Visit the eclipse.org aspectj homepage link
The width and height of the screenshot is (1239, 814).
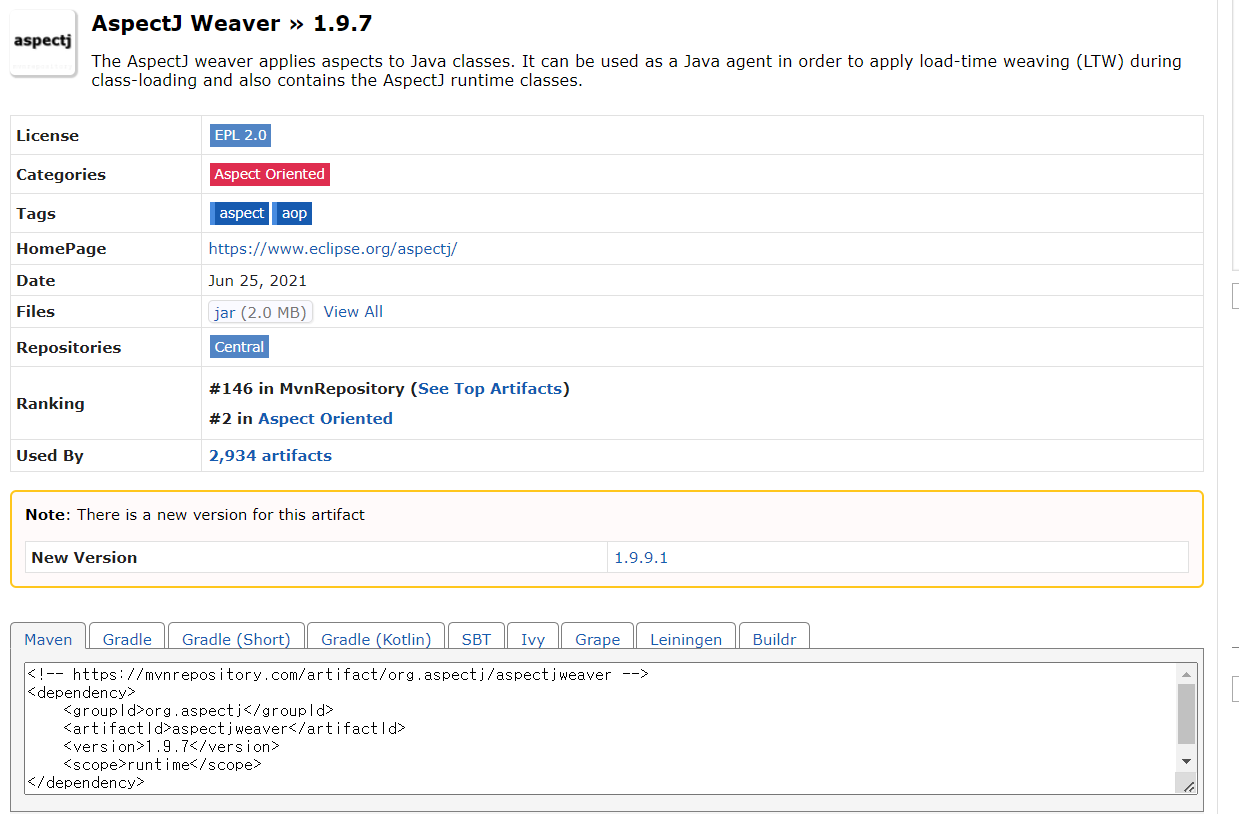tap(333, 249)
